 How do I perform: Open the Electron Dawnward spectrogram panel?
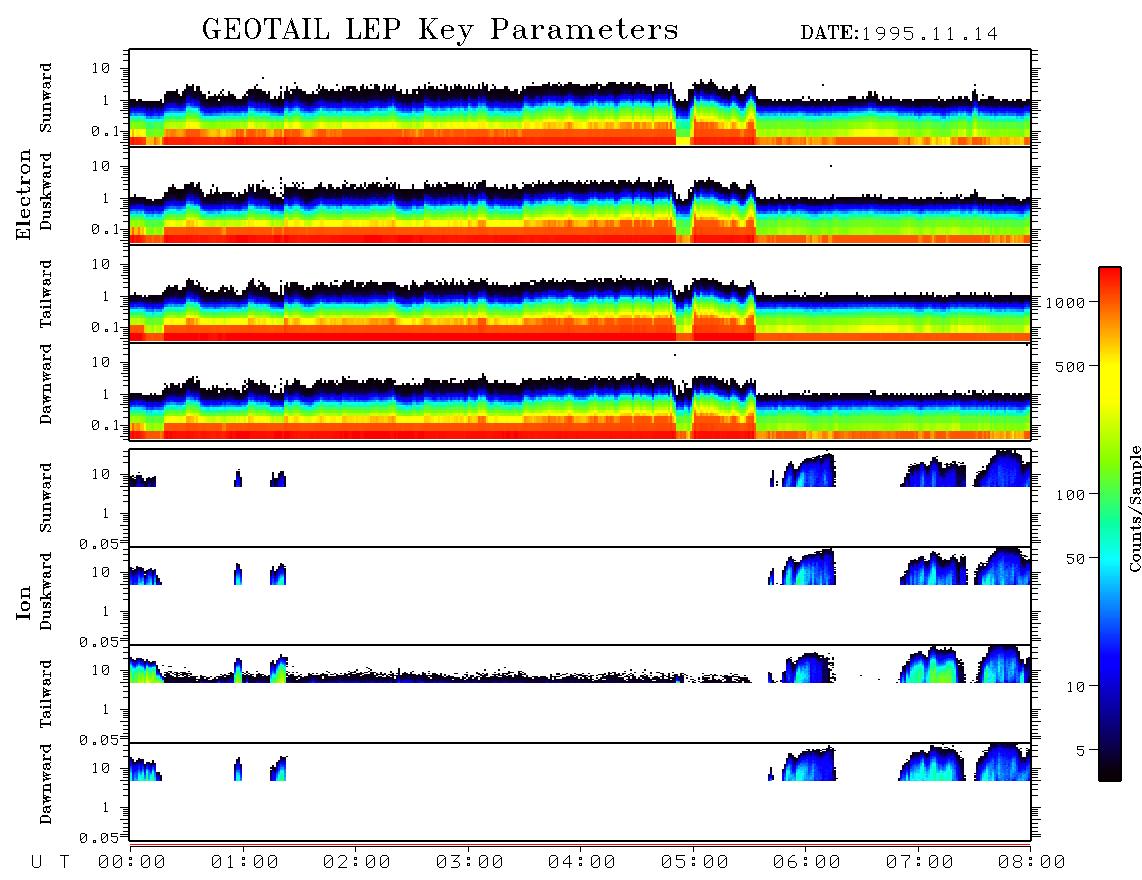tap(580, 391)
